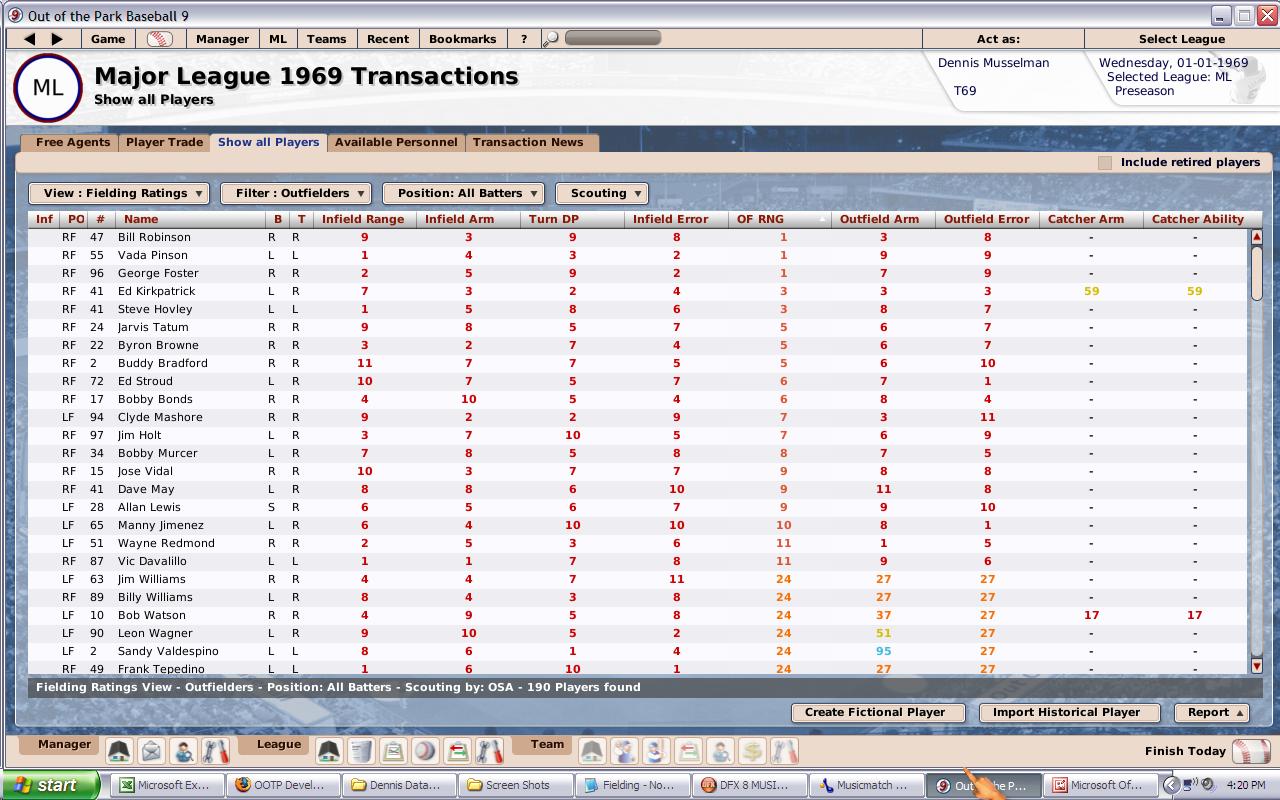Screen dimensions: 1280x800
Task: Open the Teams menu
Action: click(x=326, y=39)
